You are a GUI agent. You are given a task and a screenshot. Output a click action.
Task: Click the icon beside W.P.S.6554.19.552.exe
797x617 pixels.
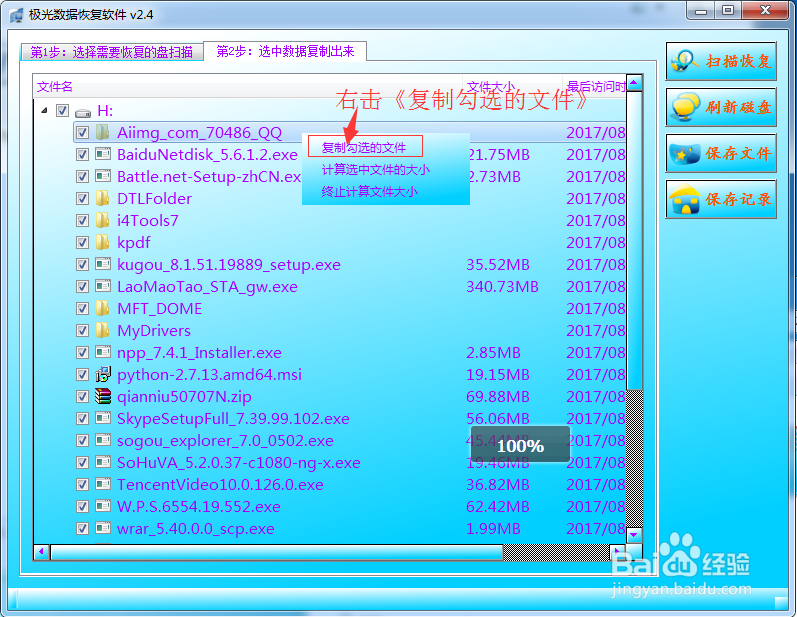tap(103, 506)
